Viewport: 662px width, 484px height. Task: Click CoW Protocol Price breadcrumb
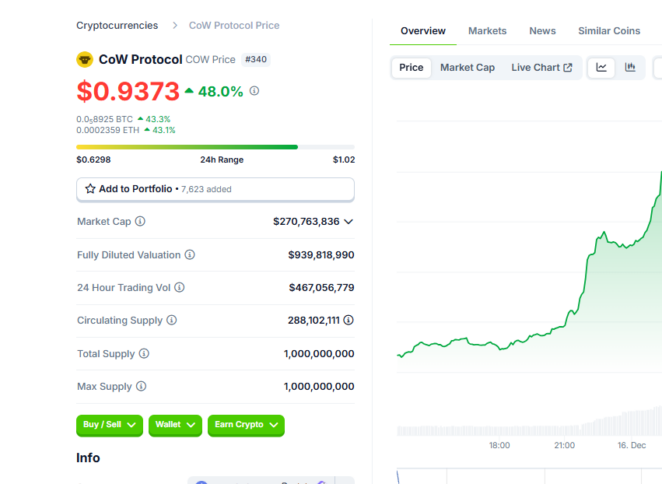point(234,25)
